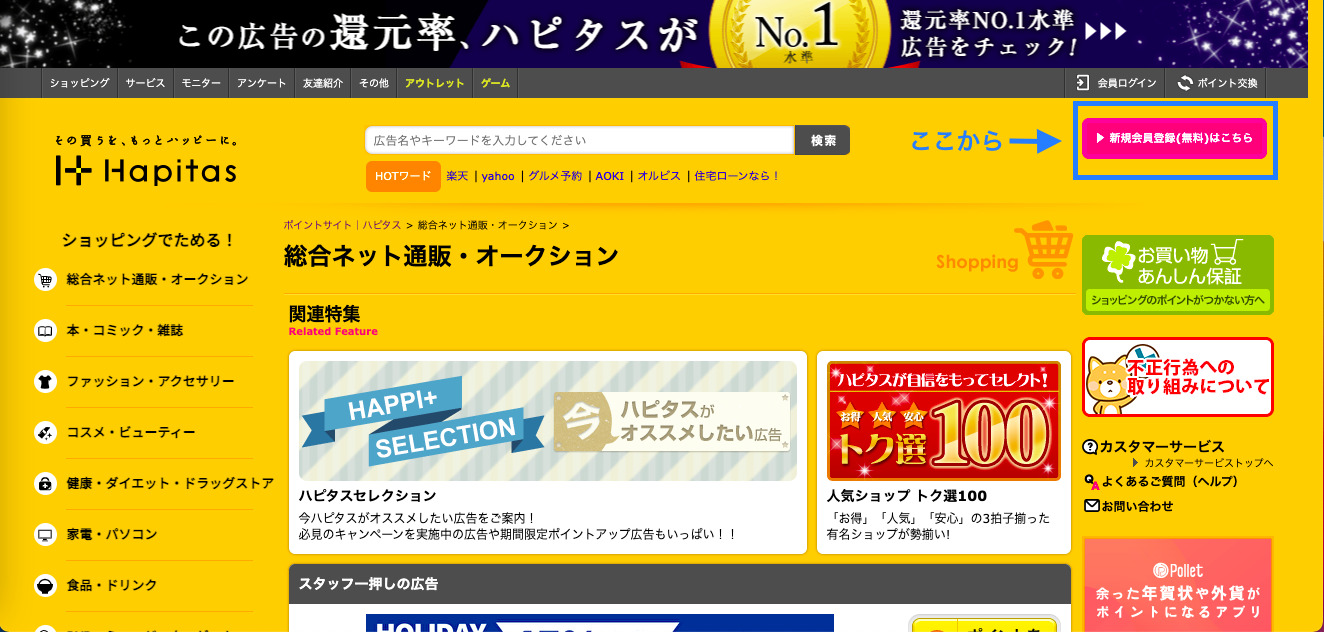This screenshot has width=1324, height=632.
Task: Click the 人気ショップ トク選100 title text
Action: coord(907,496)
